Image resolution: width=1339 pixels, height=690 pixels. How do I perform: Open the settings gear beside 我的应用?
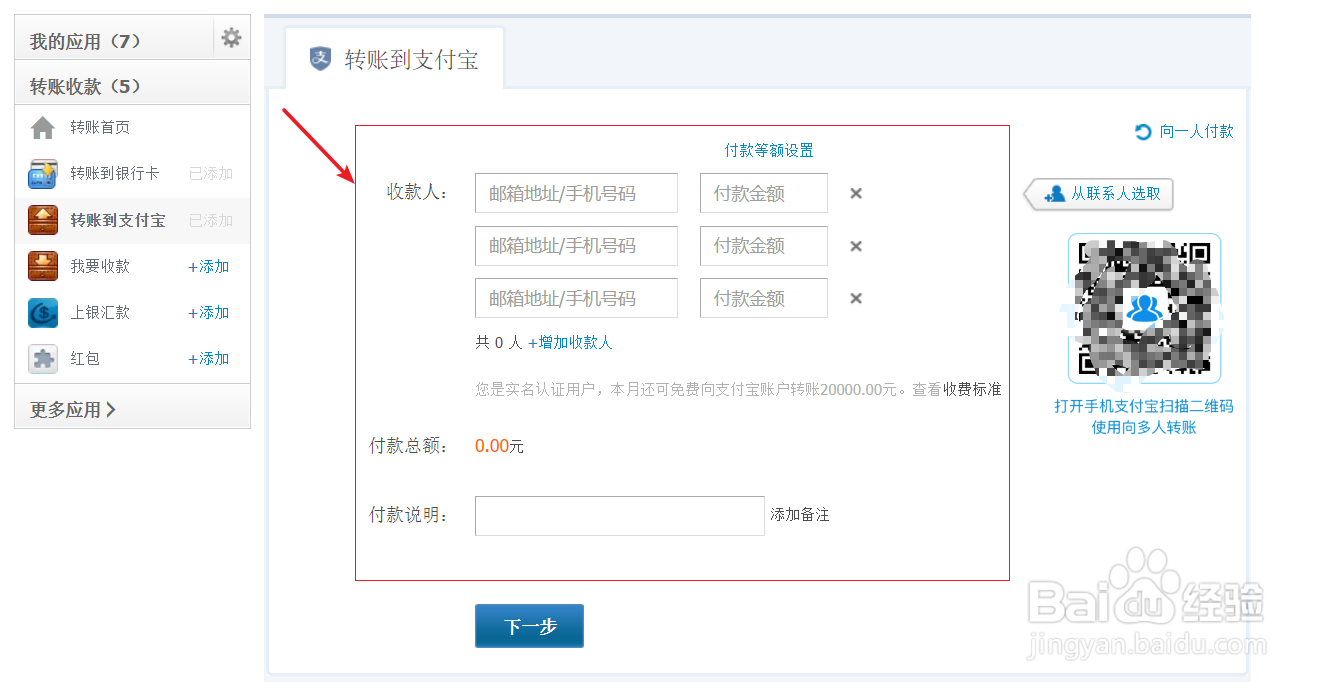(231, 38)
